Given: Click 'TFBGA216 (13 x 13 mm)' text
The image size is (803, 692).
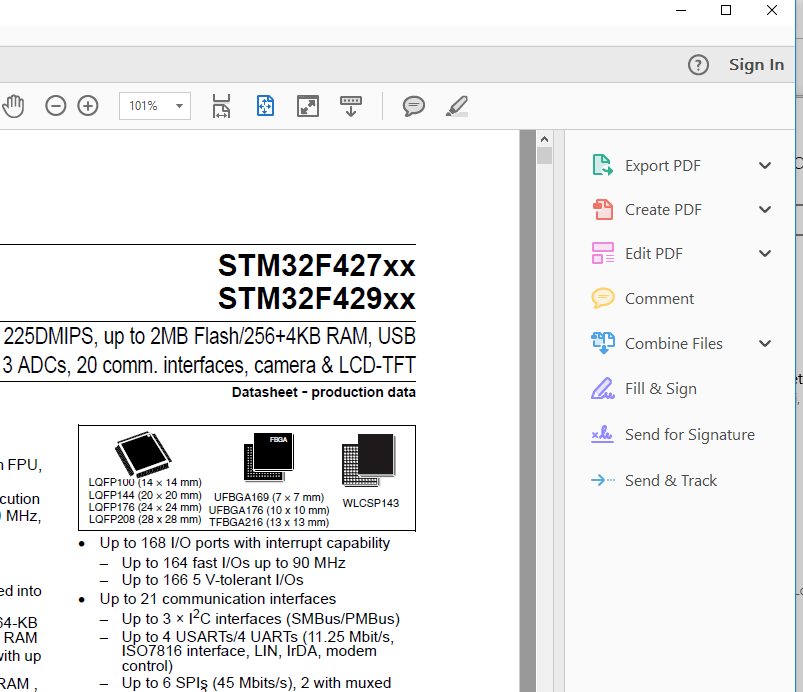Looking at the screenshot, I should point(269,522).
